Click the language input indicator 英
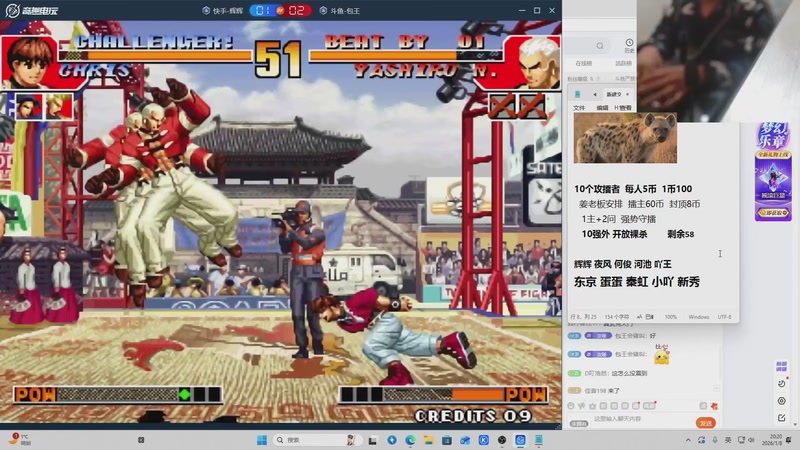This screenshot has width=800, height=450. (x=728, y=440)
